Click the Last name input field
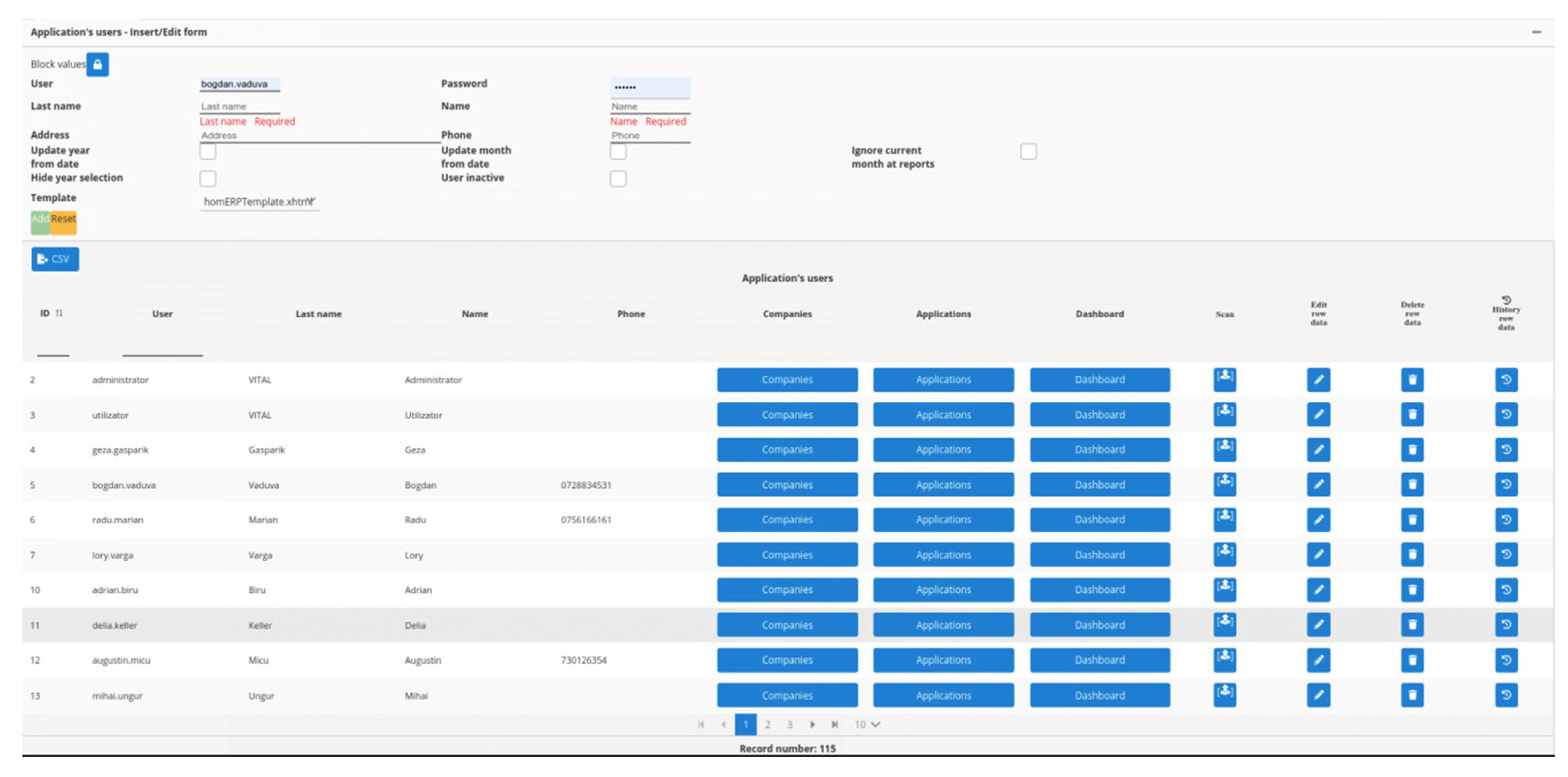The height and width of the screenshot is (777, 1568). pyautogui.click(x=240, y=106)
